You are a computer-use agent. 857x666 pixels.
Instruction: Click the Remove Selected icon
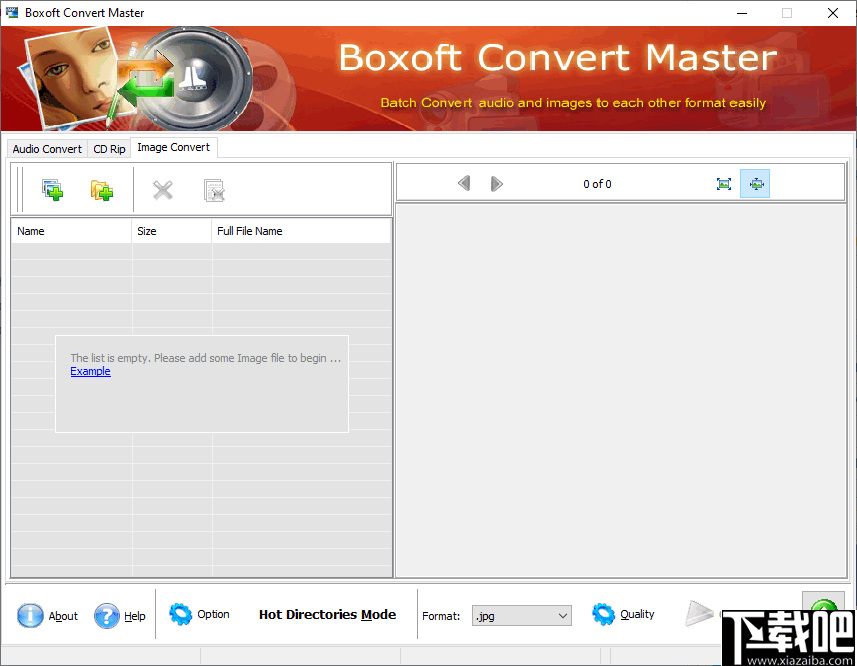pyautogui.click(x=162, y=189)
